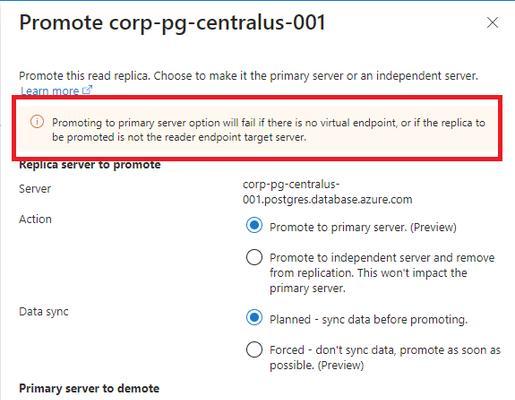Choose the Planned data sync radio button

coord(254,318)
